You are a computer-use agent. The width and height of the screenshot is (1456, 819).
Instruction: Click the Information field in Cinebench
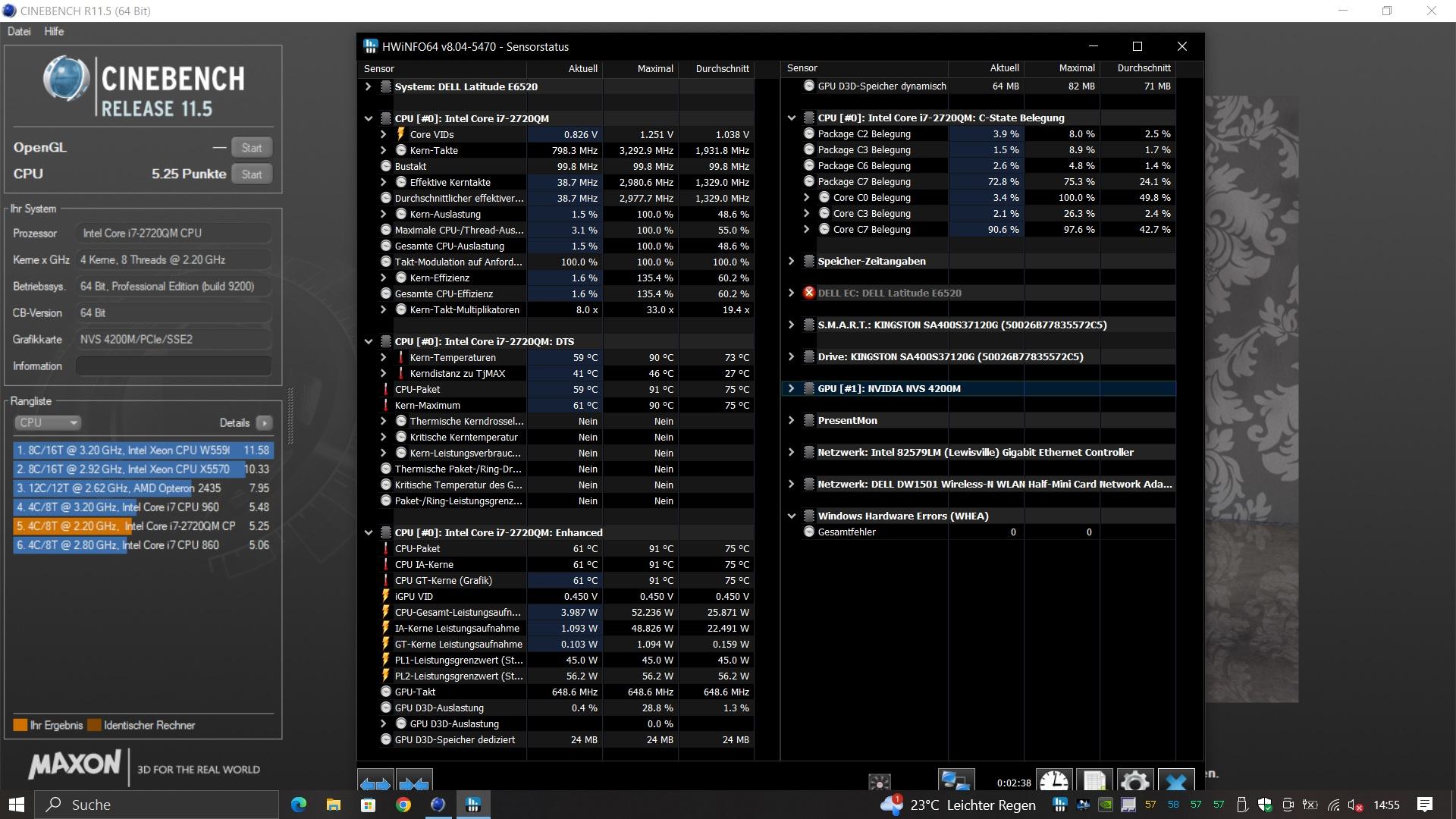point(174,366)
